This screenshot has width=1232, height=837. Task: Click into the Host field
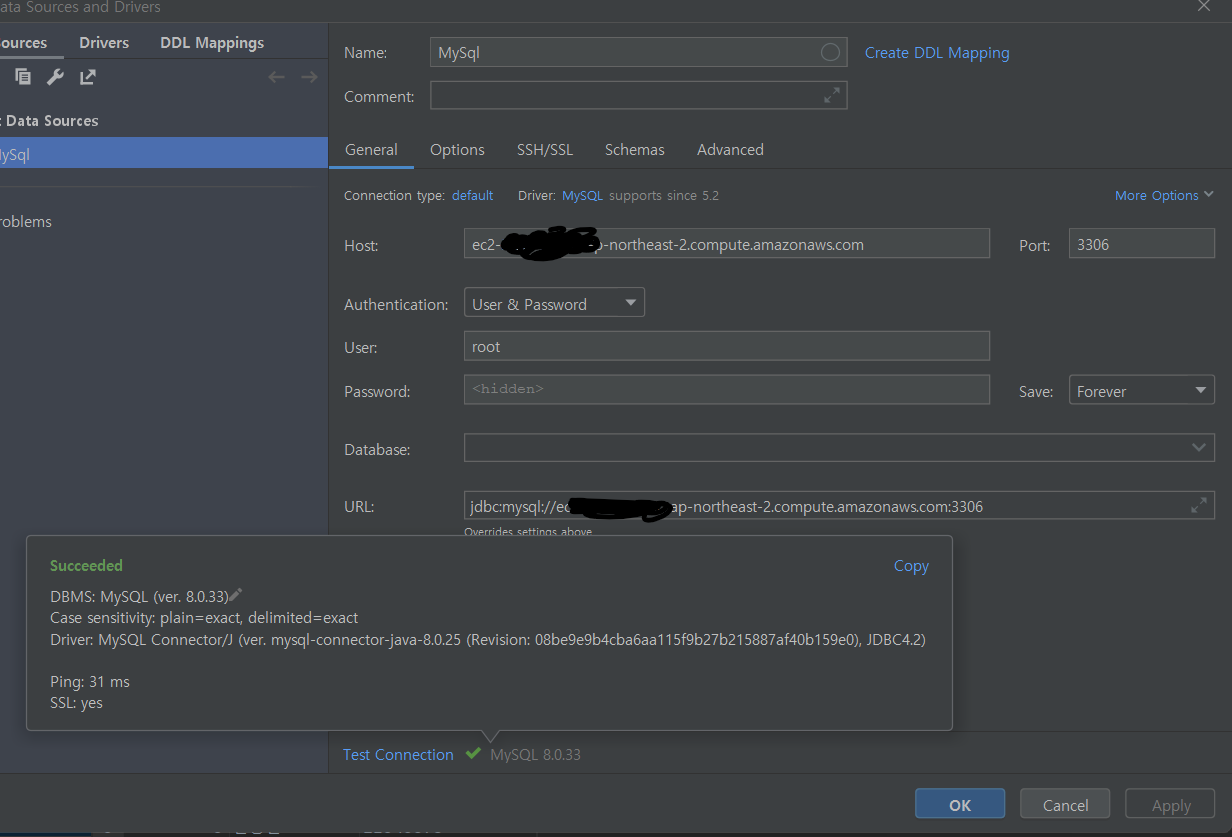[726, 244]
